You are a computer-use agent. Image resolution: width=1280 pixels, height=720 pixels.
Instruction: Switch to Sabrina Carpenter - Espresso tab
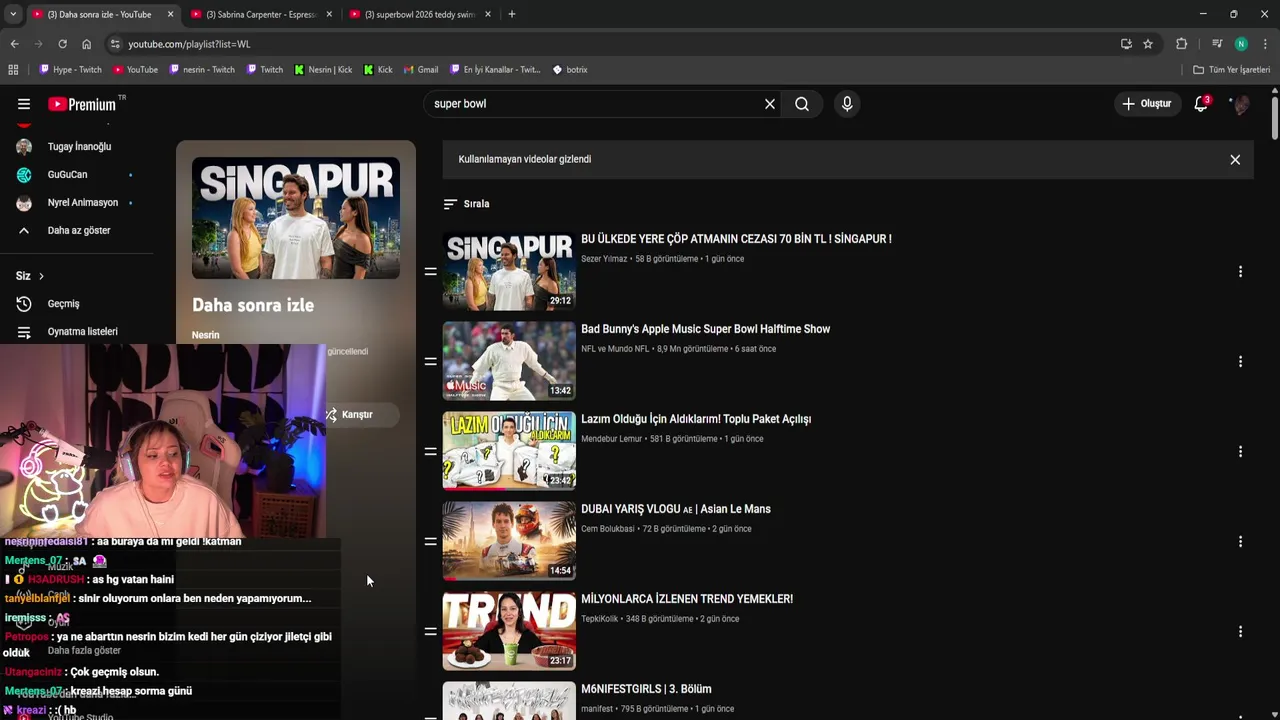click(261, 15)
